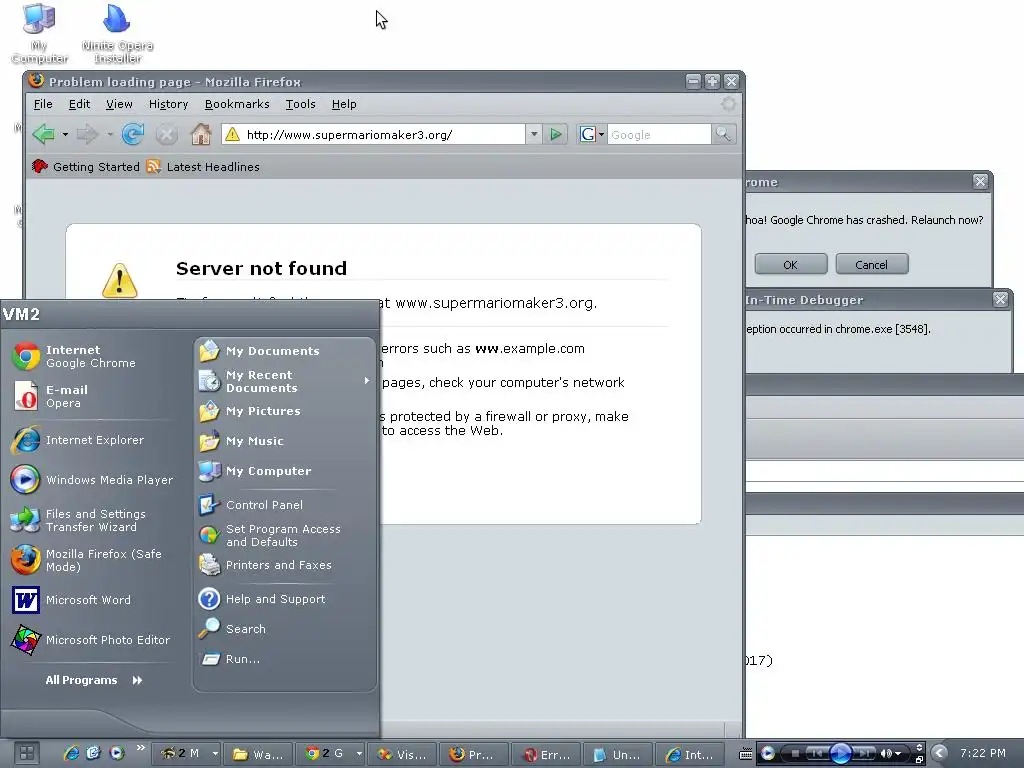The width and height of the screenshot is (1024, 768).
Task: Open Firefox History menu
Action: coord(168,104)
